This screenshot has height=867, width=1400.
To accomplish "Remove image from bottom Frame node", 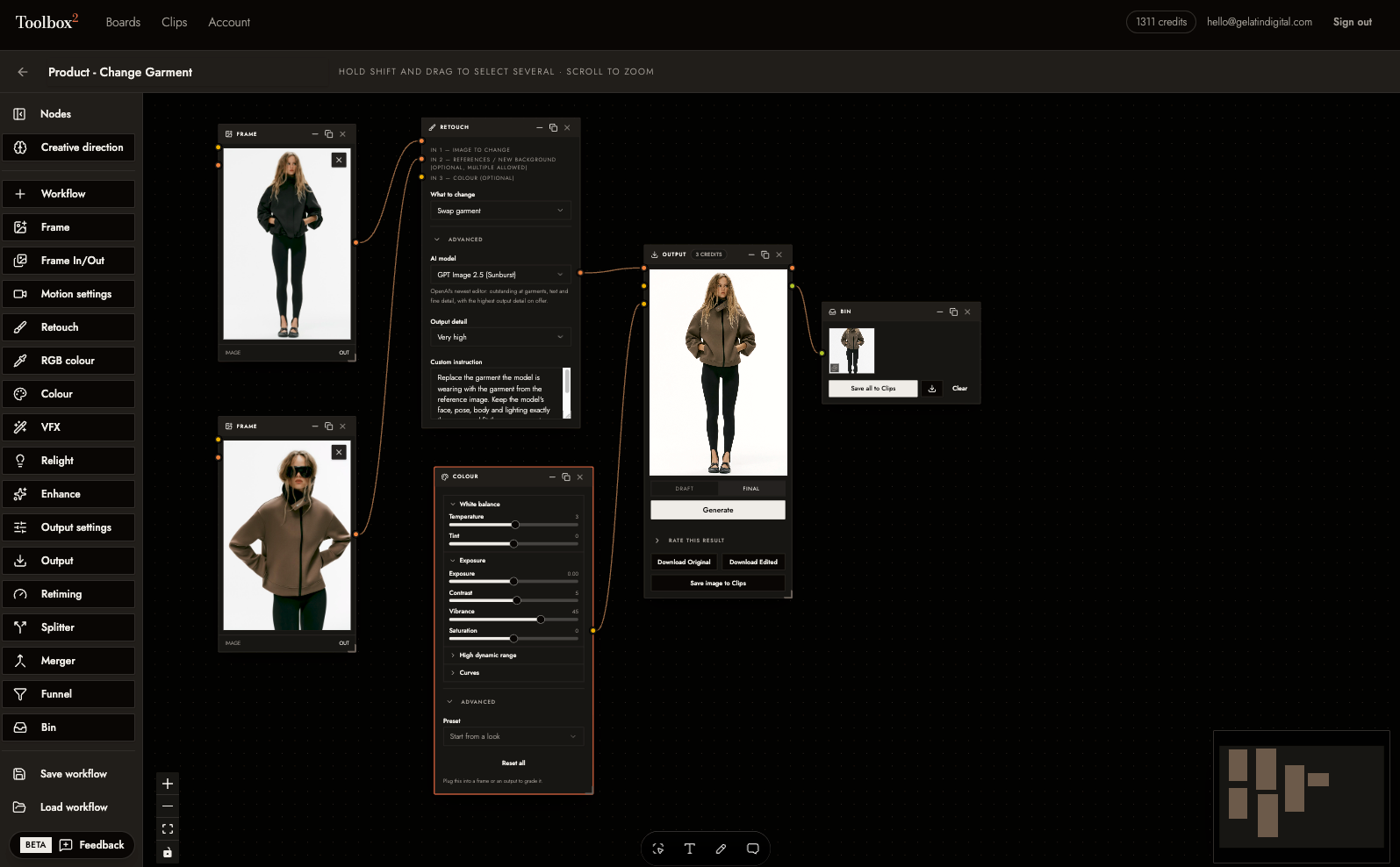I will tap(339, 452).
